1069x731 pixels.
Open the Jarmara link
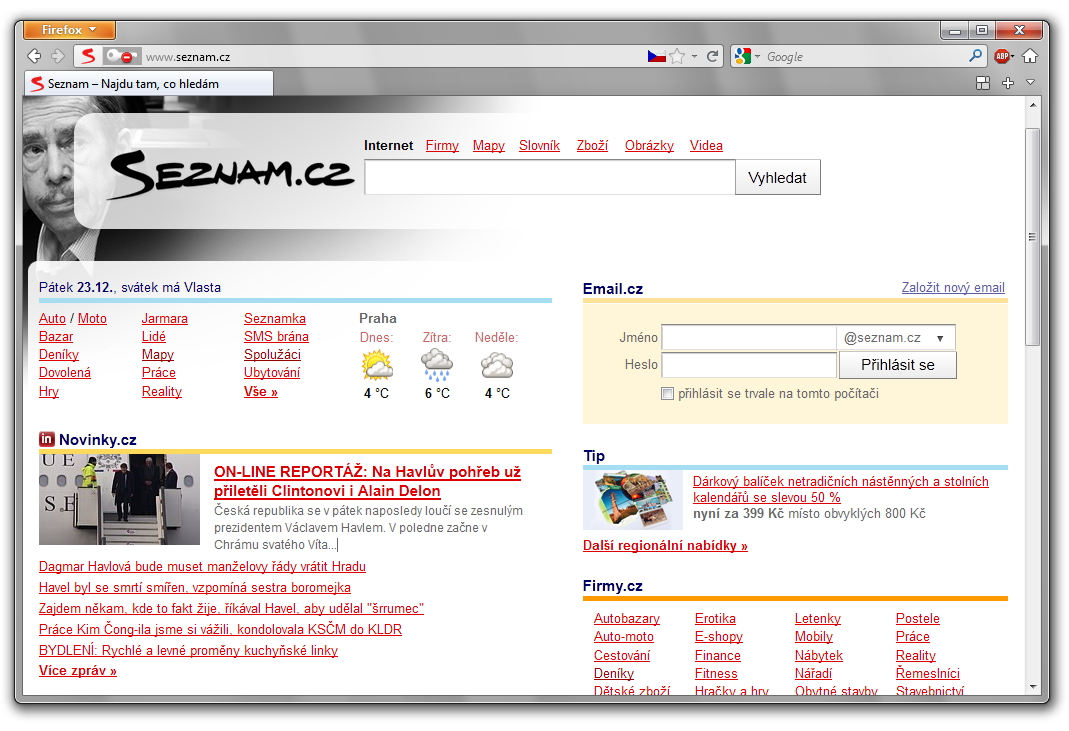pyautogui.click(x=164, y=318)
